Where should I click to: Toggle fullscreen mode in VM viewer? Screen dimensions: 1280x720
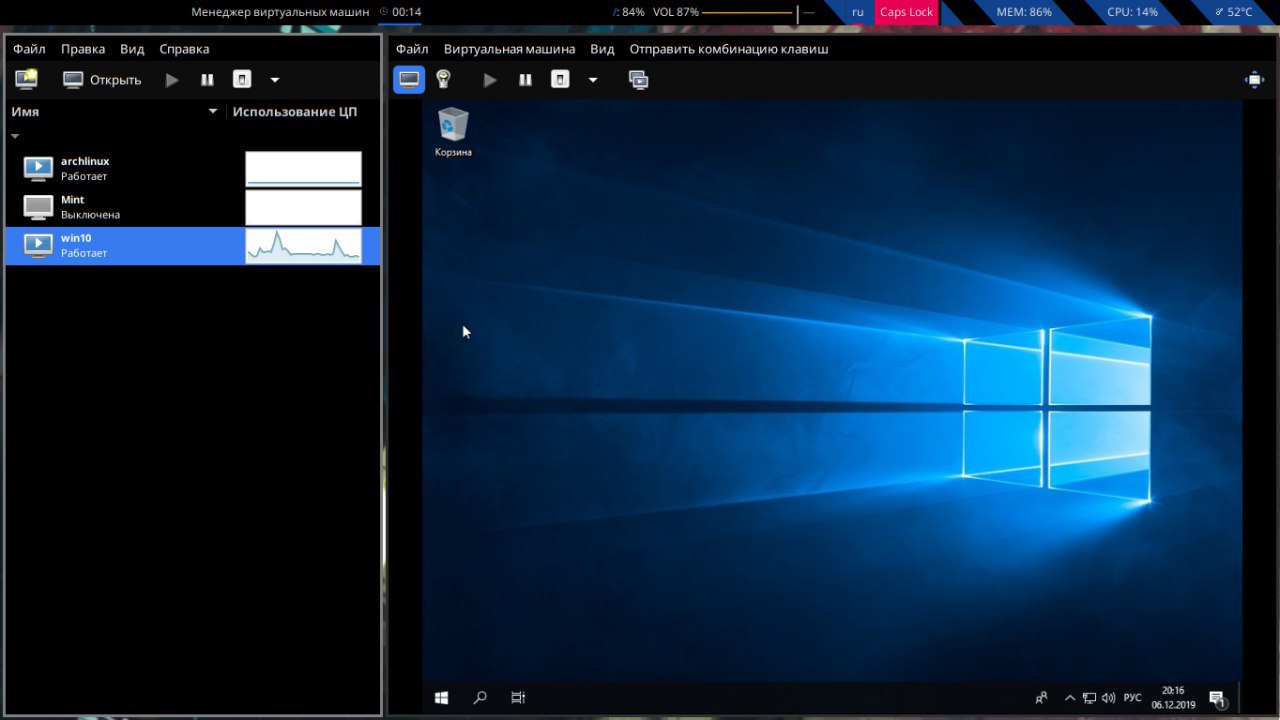[1254, 80]
